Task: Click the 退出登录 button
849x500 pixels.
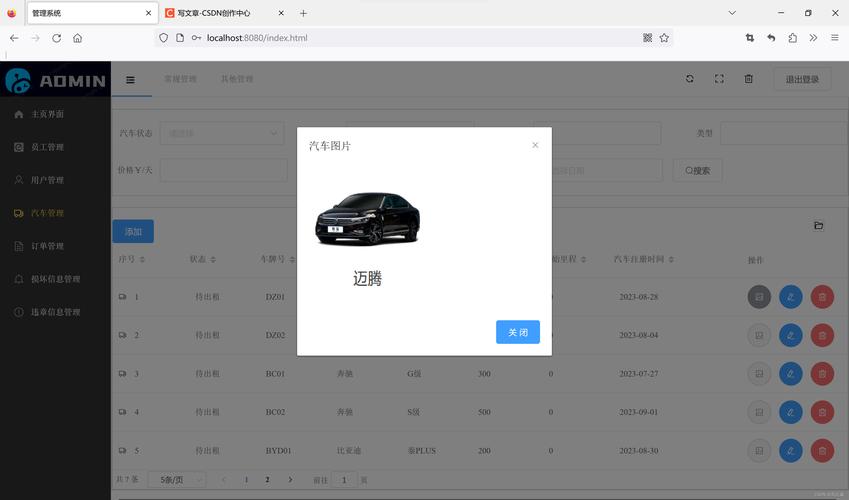Action: [x=802, y=80]
